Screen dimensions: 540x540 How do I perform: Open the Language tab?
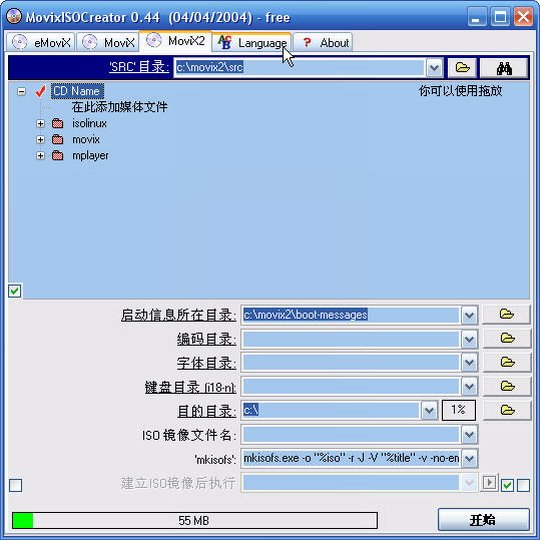point(252,43)
